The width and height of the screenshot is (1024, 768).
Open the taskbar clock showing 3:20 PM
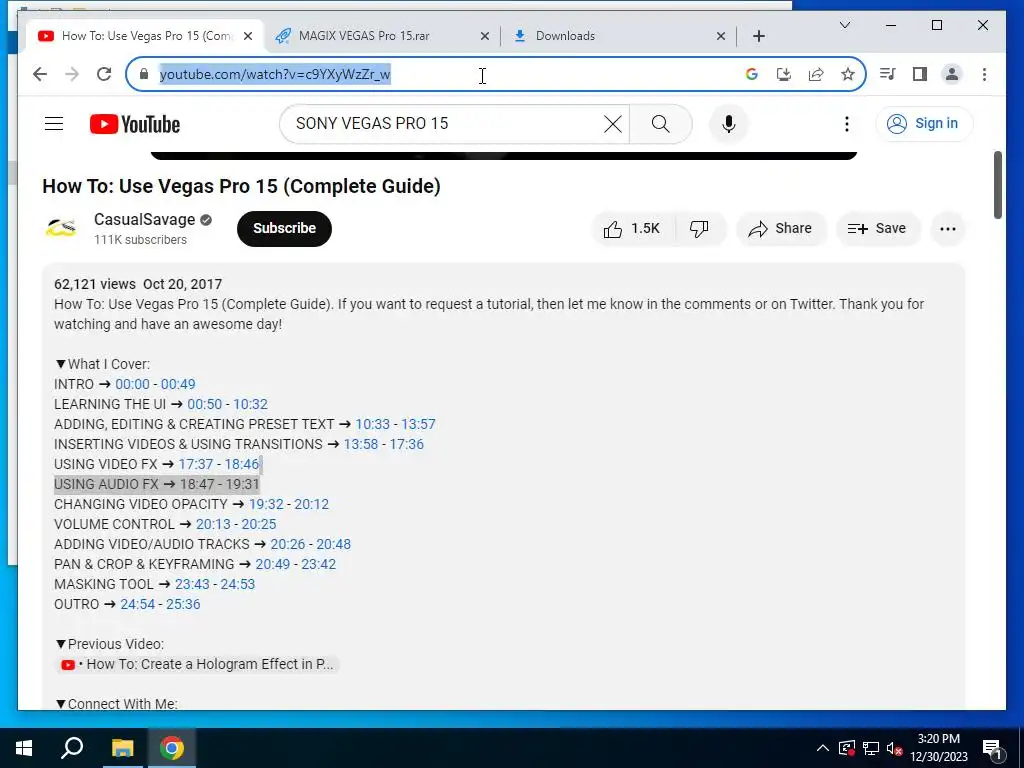tap(939, 748)
